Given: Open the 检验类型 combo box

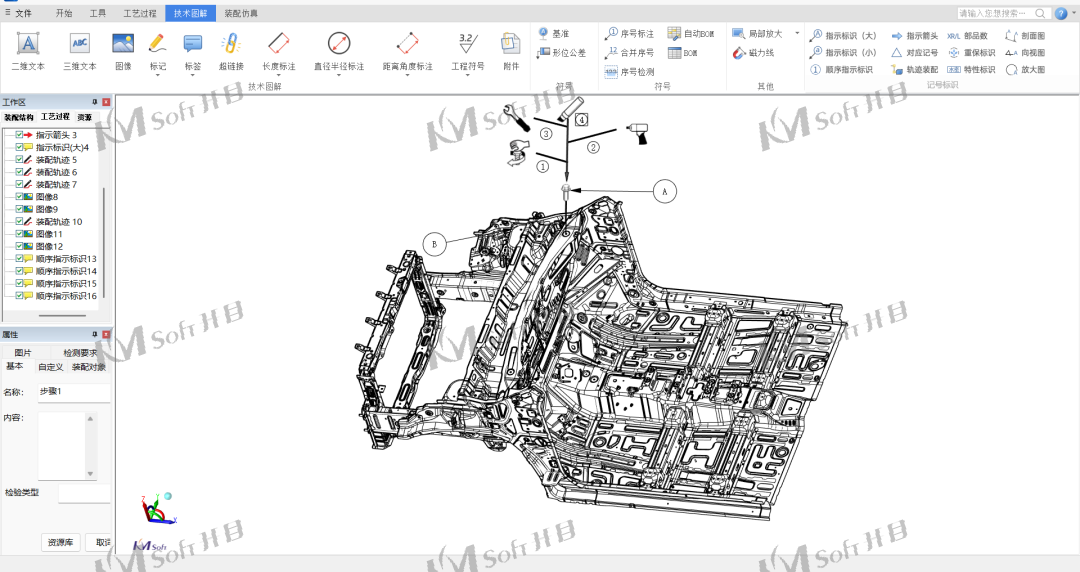Looking at the screenshot, I should [x=84, y=493].
